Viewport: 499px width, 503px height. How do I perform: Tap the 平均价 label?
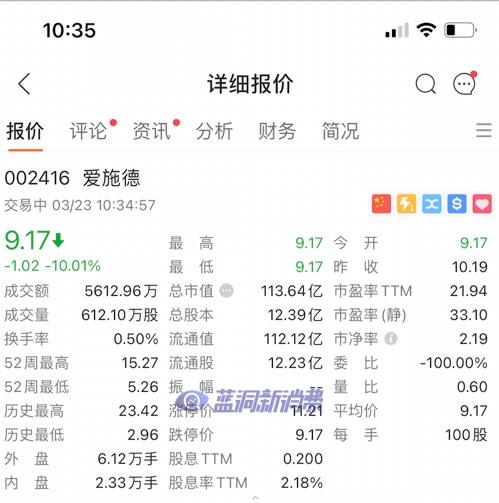(x=356, y=411)
